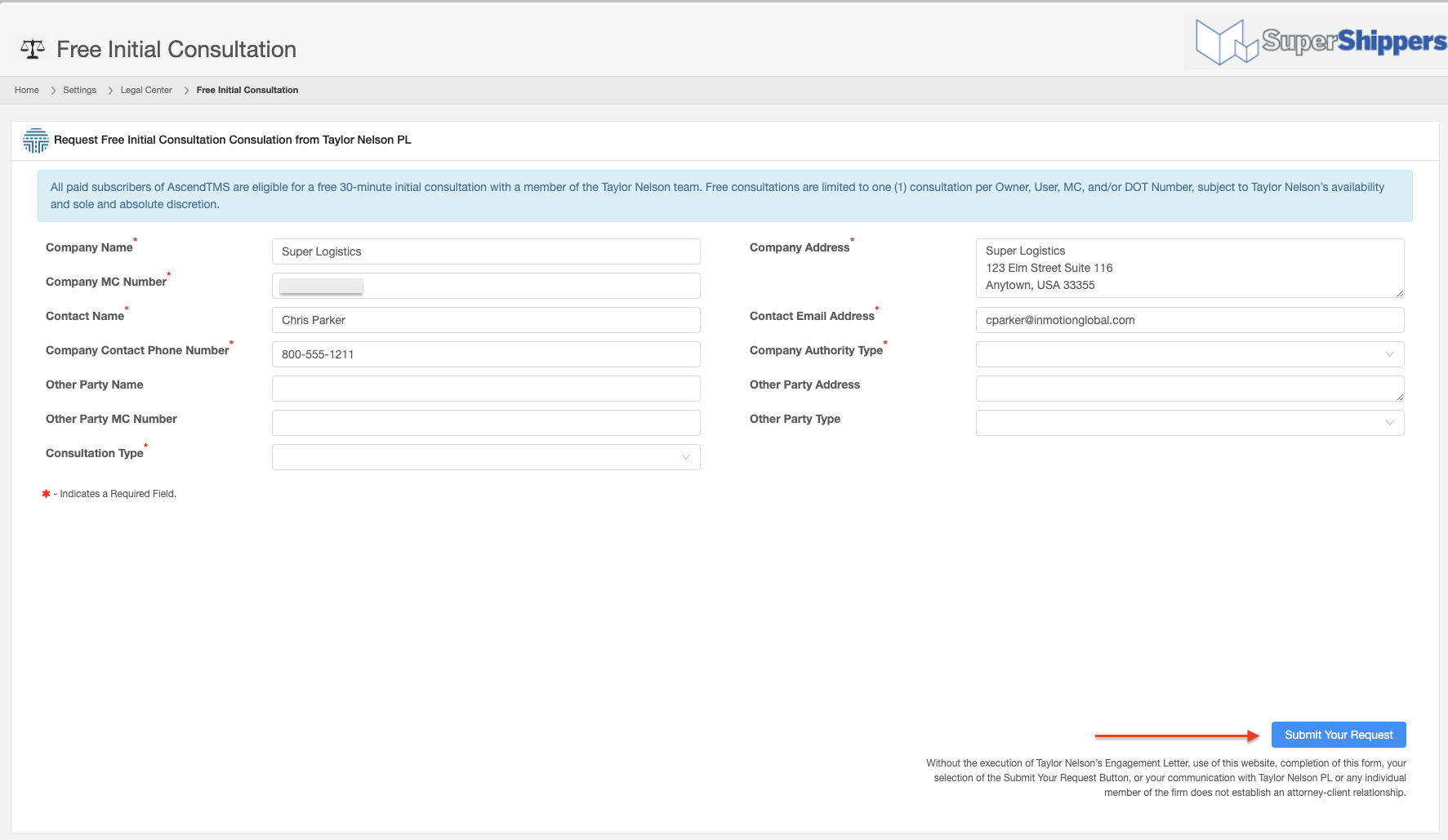Click the Company Contact Phone Number field

[x=486, y=354]
